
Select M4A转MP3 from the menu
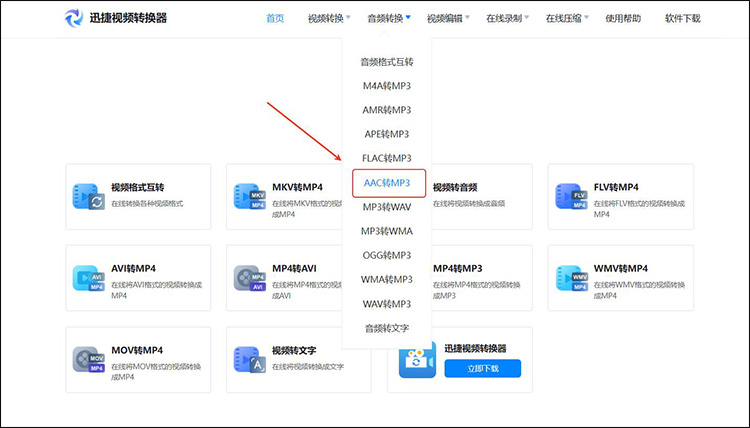[x=386, y=86]
